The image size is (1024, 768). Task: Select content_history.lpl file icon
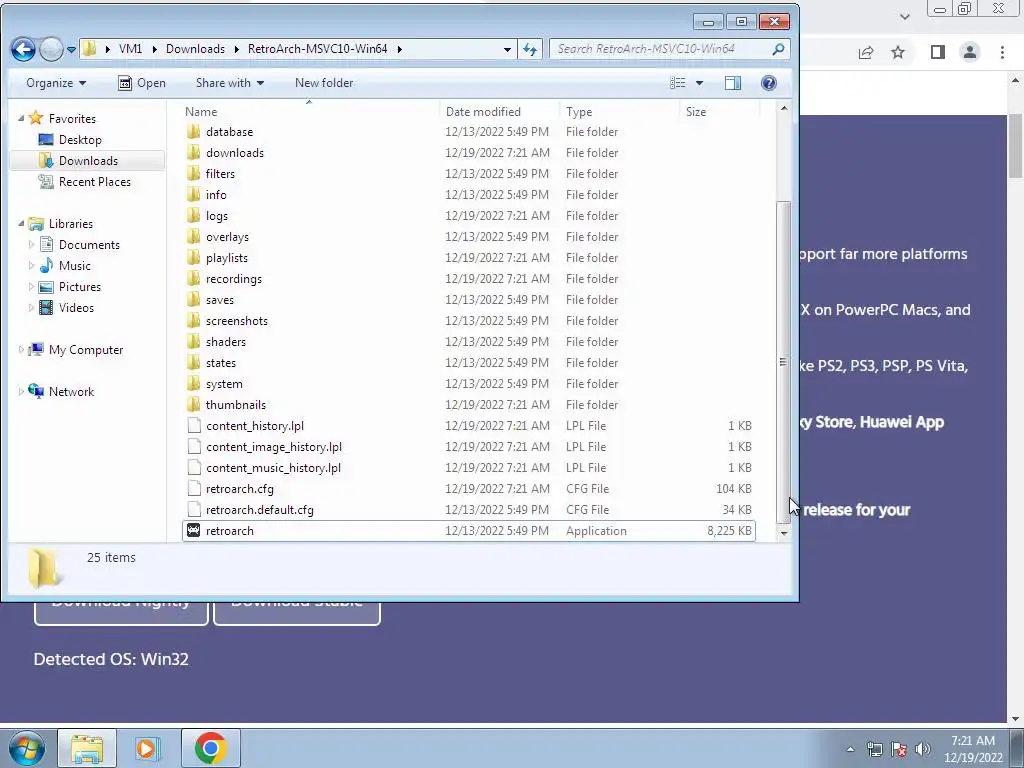click(x=193, y=426)
